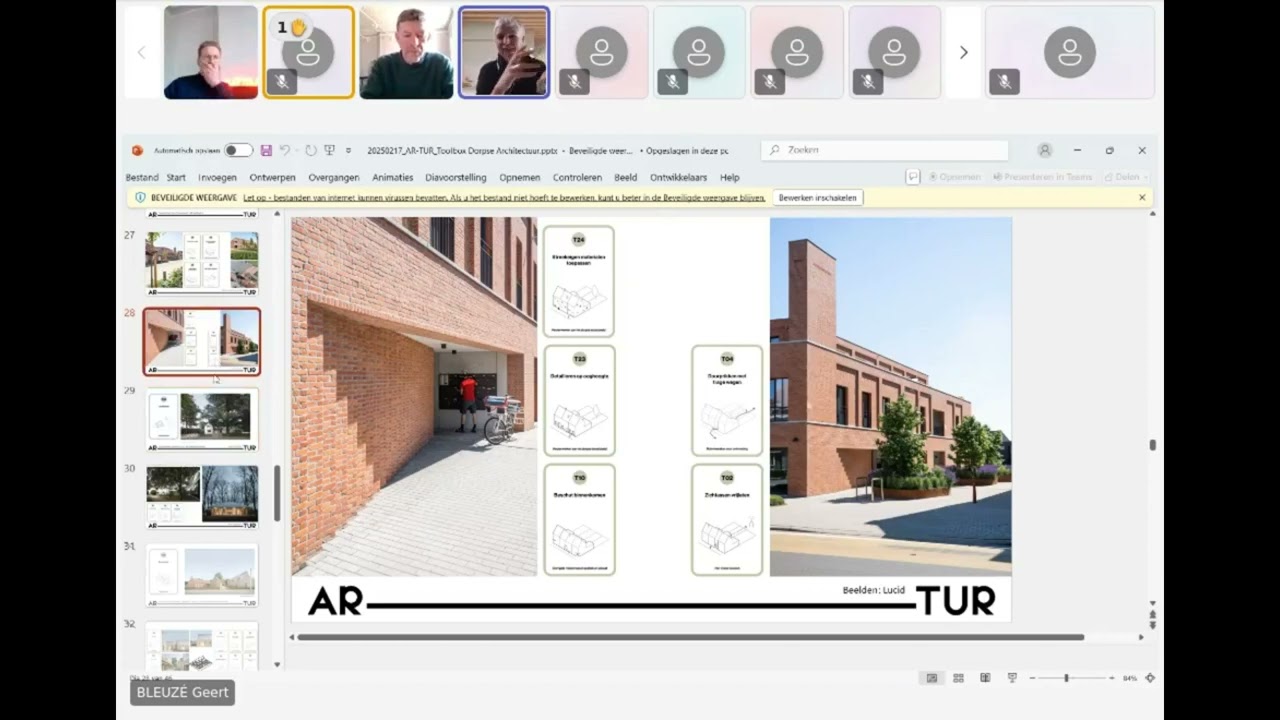Open the Controleren tab
This screenshot has width=1280, height=720.
click(577, 177)
